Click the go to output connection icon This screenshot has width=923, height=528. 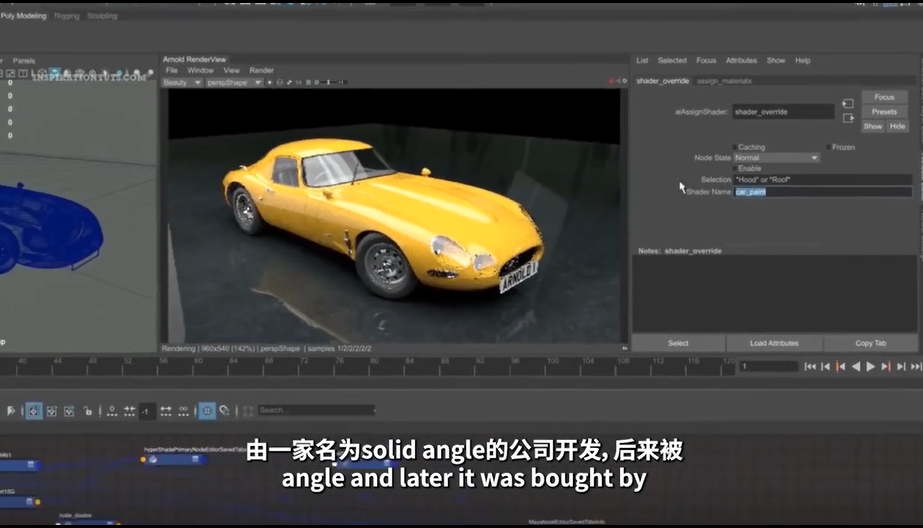click(x=848, y=118)
